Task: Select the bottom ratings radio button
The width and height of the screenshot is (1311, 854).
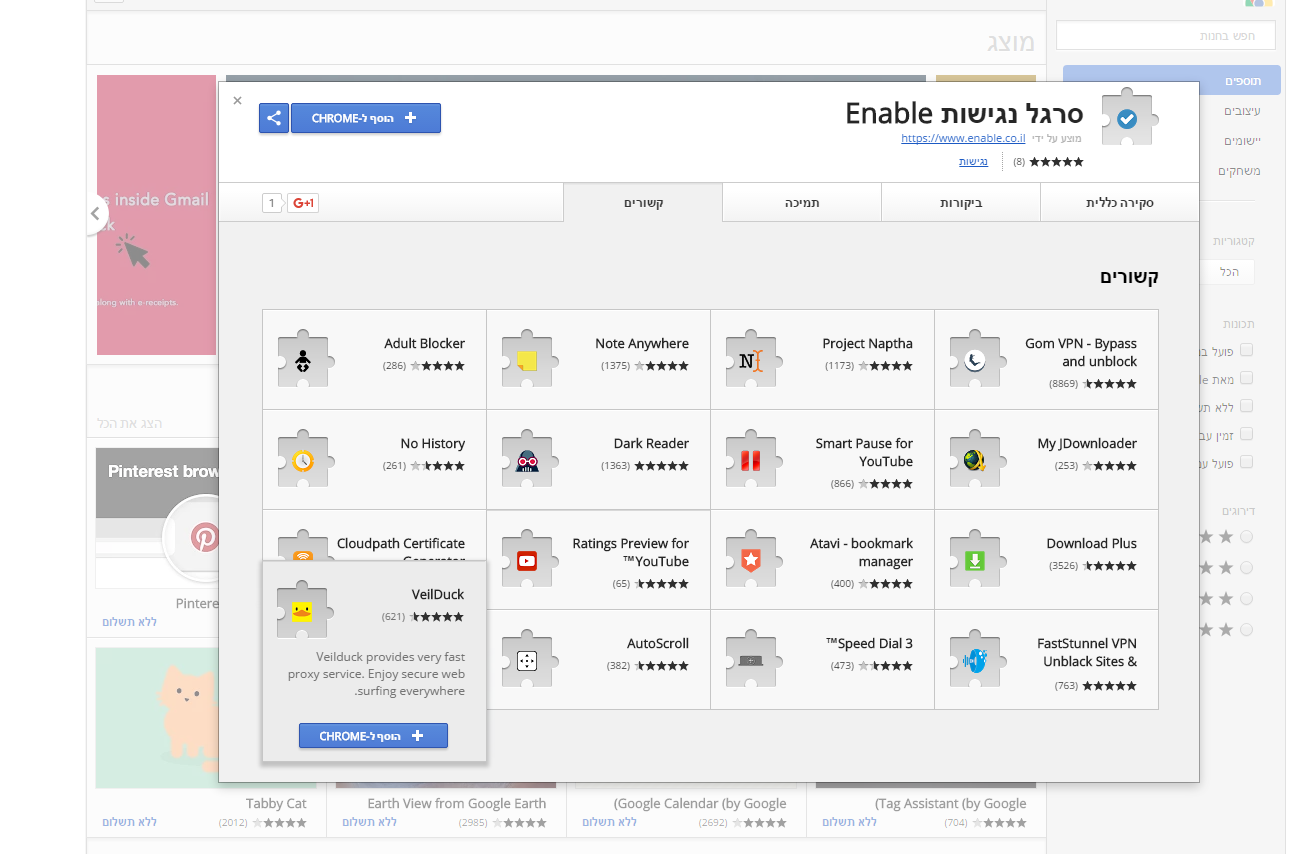Action: click(x=1246, y=629)
